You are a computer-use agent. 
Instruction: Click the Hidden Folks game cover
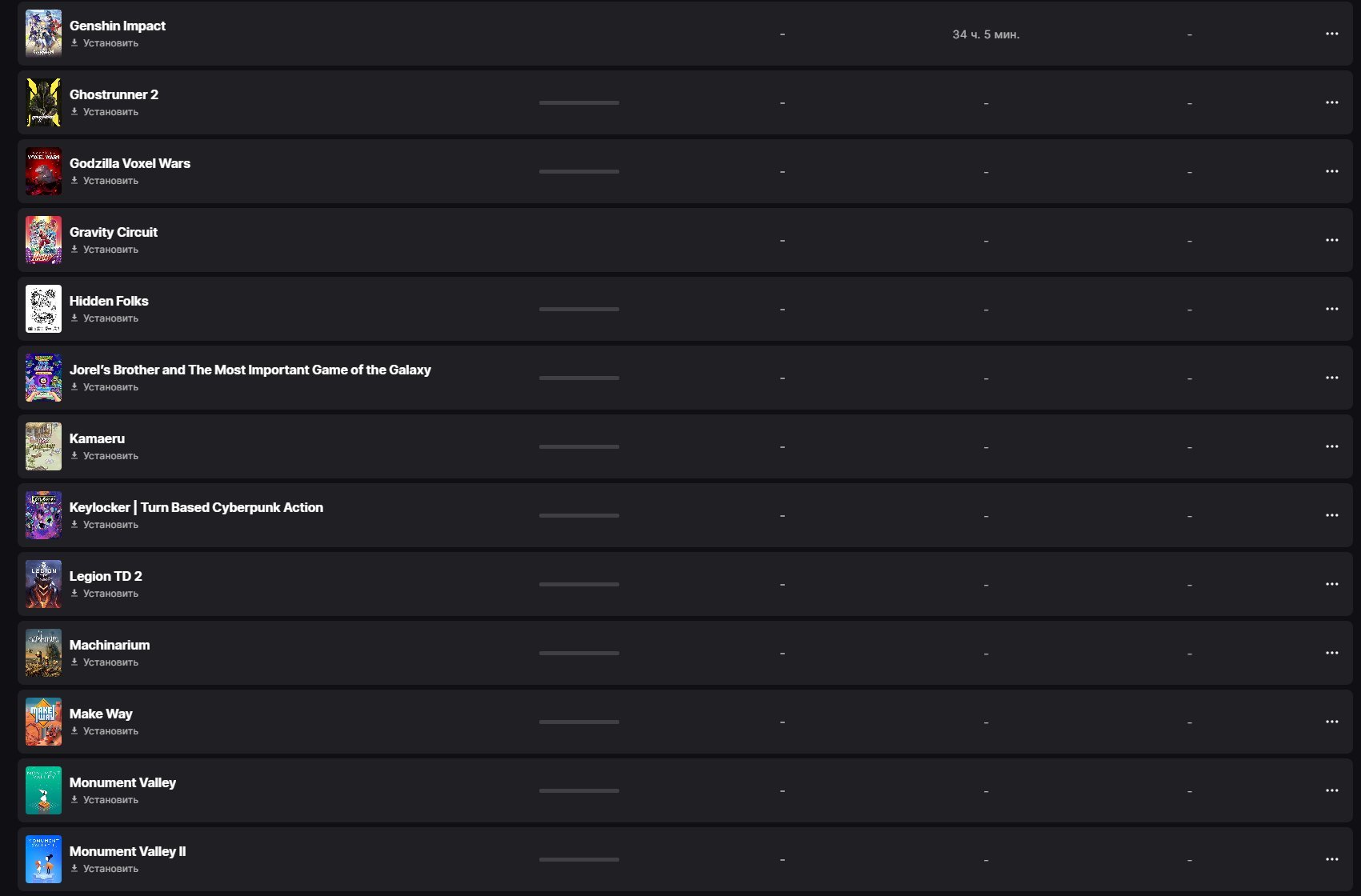43,309
